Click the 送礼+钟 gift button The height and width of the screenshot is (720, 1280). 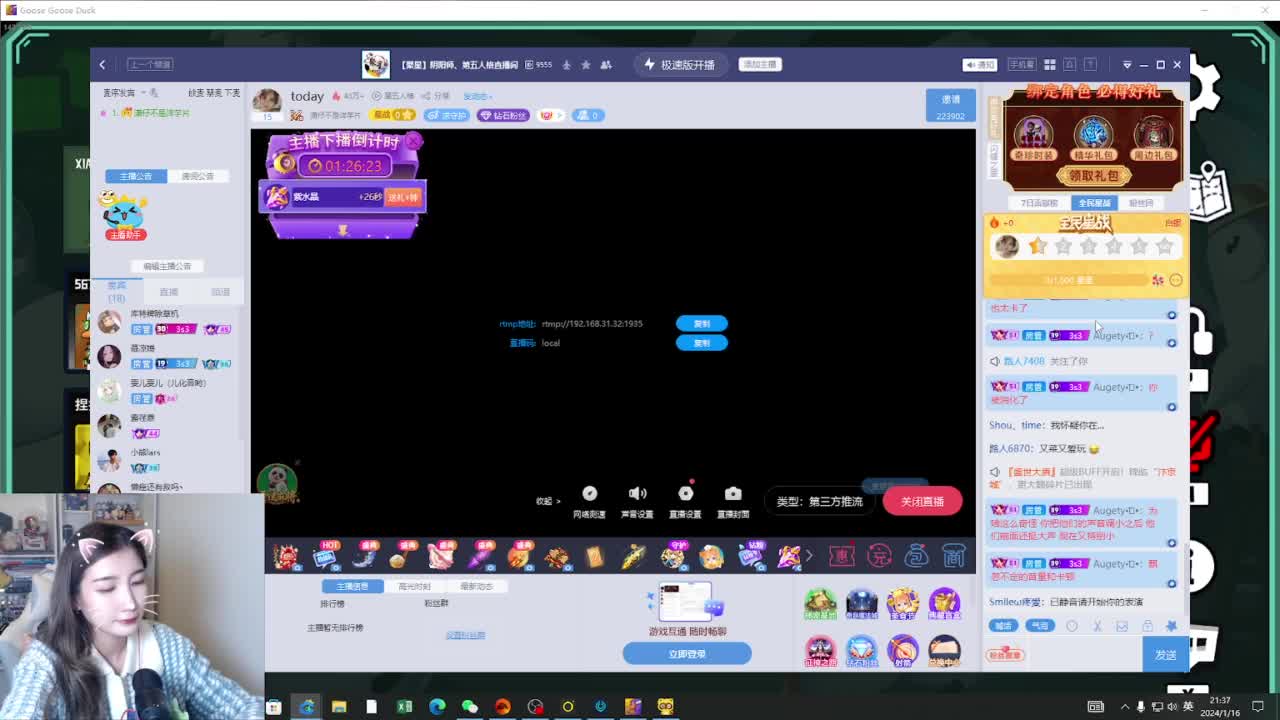click(x=403, y=197)
